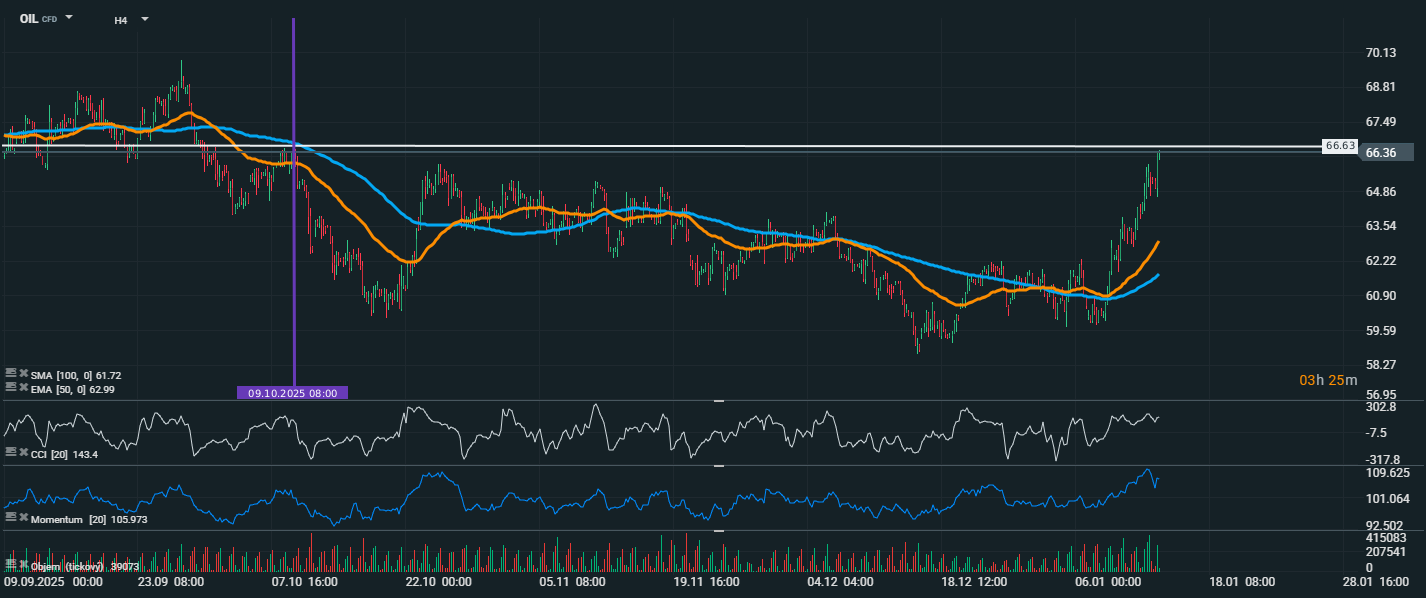
Task: Remove the CCI indicator
Action: point(23,453)
